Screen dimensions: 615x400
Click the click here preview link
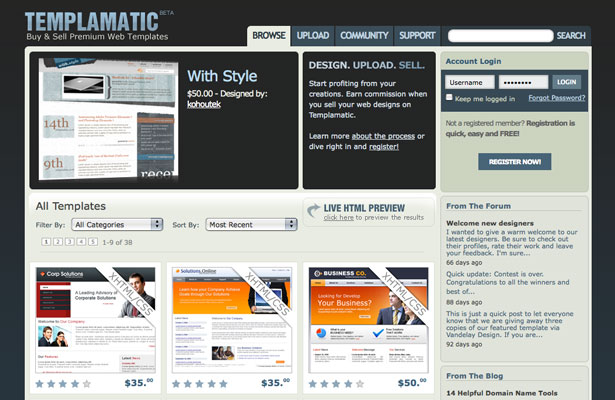[x=338, y=218]
